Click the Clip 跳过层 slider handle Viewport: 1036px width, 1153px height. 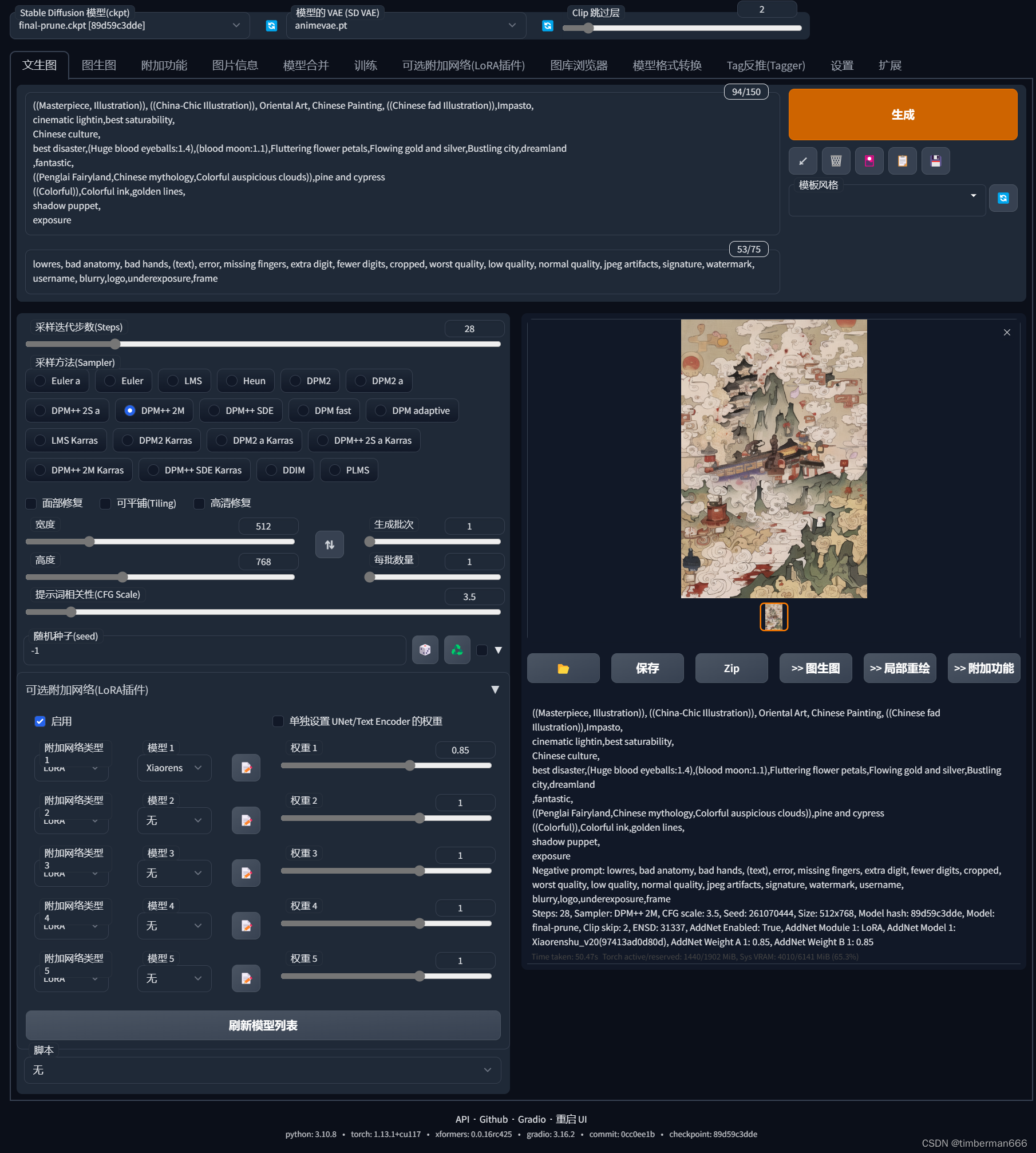pyautogui.click(x=588, y=28)
